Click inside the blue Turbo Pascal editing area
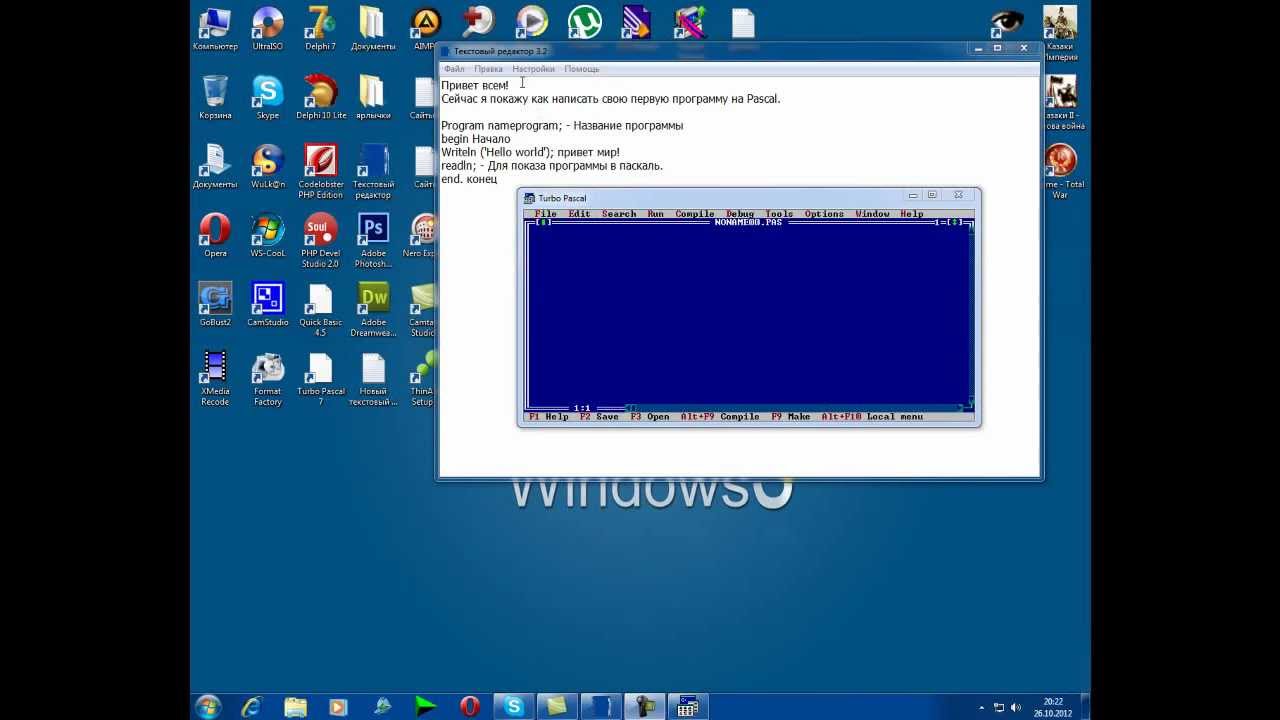This screenshot has height=720, width=1280. tap(748, 315)
